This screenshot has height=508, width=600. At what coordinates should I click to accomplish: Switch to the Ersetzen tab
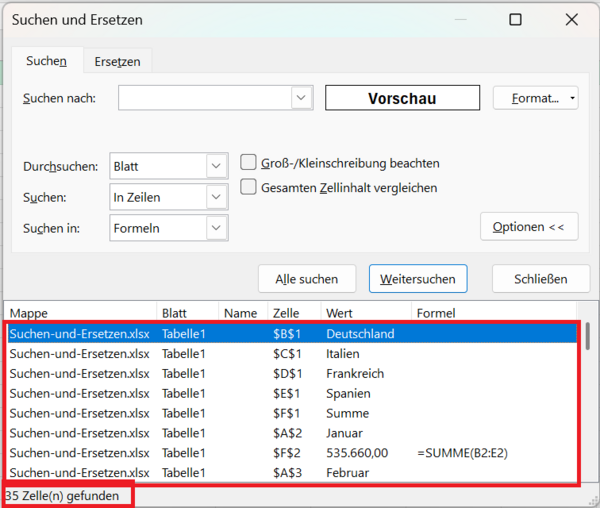pos(117,62)
